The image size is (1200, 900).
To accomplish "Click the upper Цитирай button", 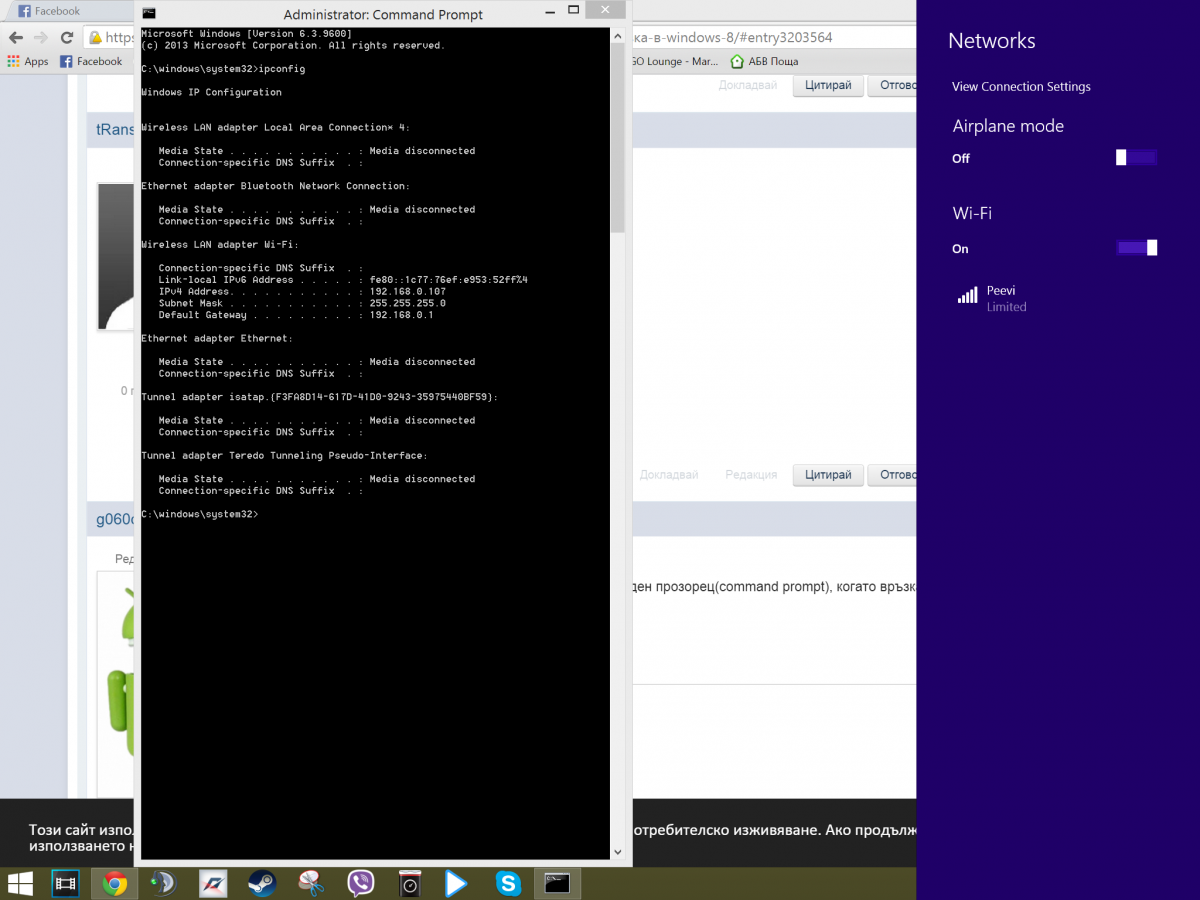I will [828, 85].
